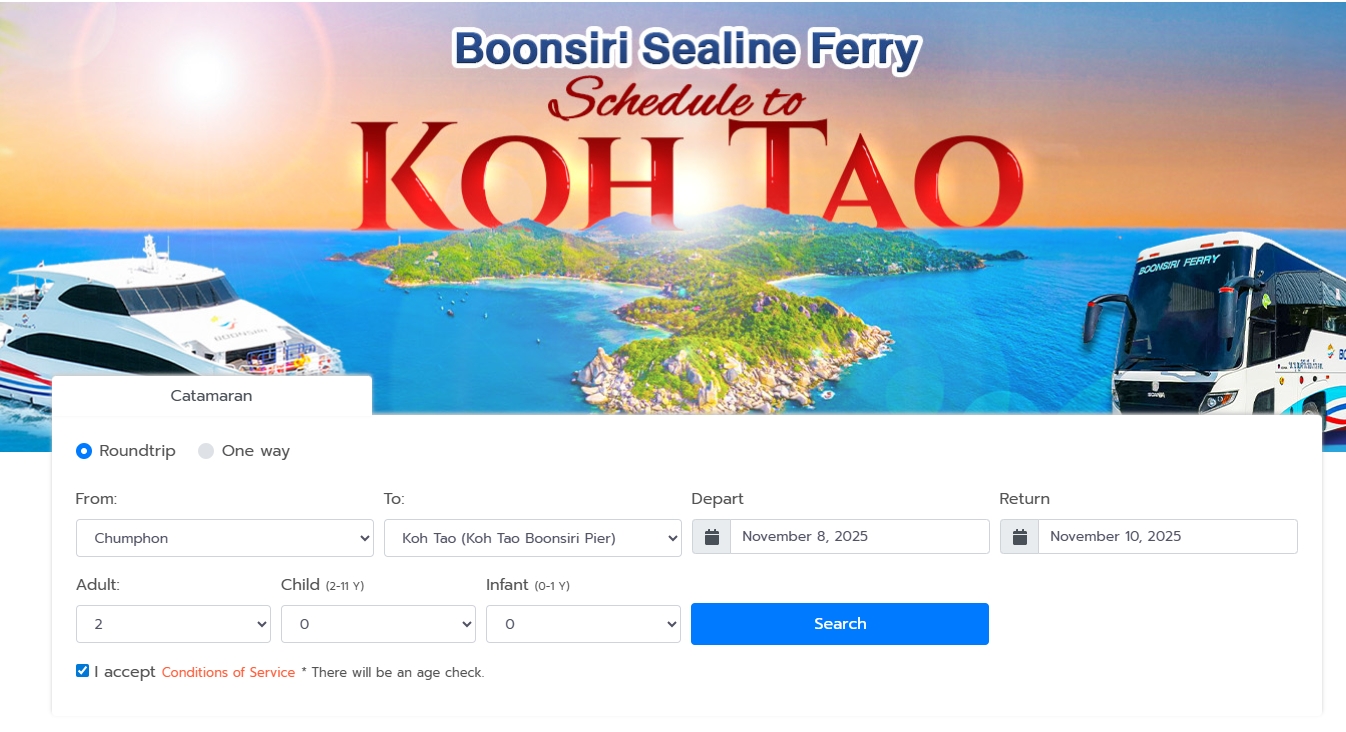Click the Depart date field
The width and height of the screenshot is (1346, 732).
coord(859,537)
